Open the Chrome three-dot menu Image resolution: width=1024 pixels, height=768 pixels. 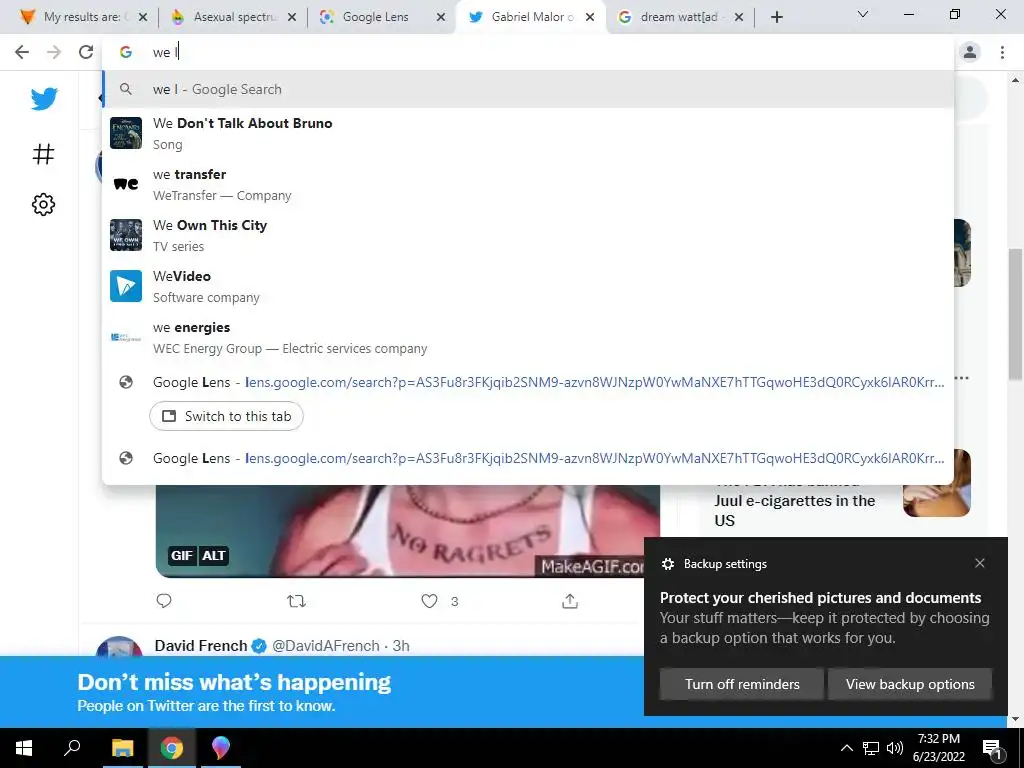click(x=1002, y=52)
